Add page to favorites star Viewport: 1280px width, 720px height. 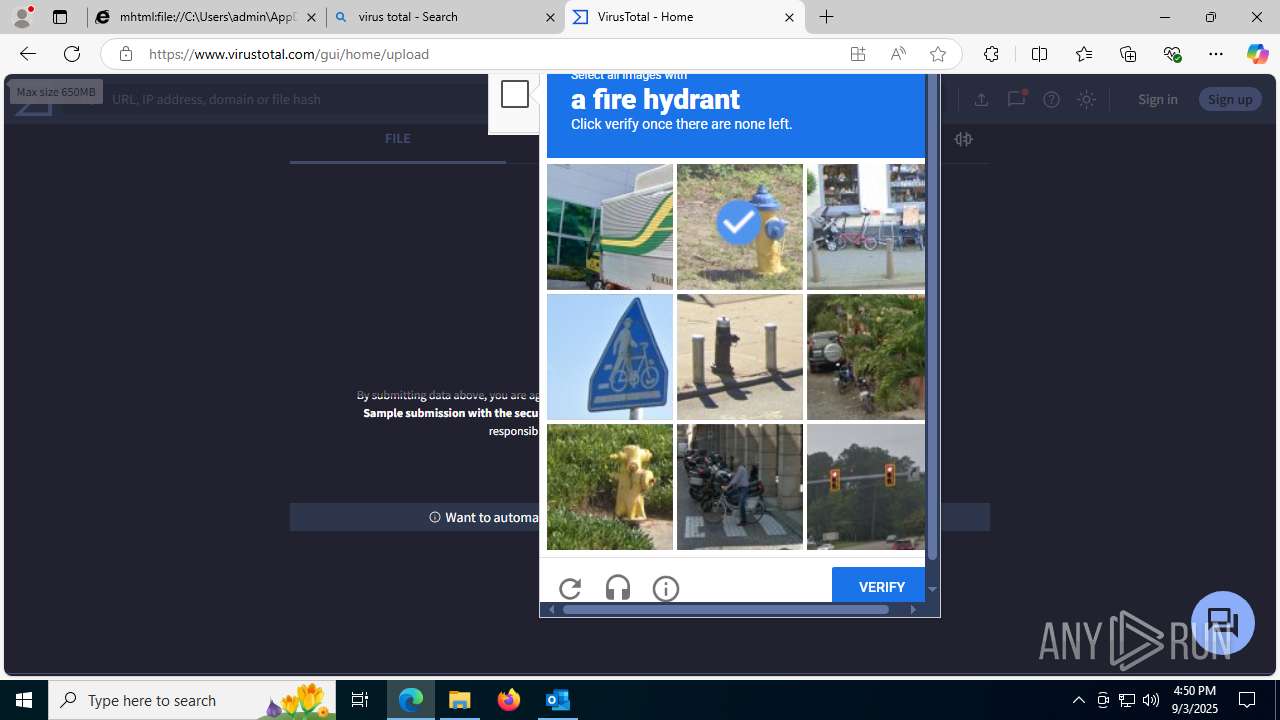(938, 54)
